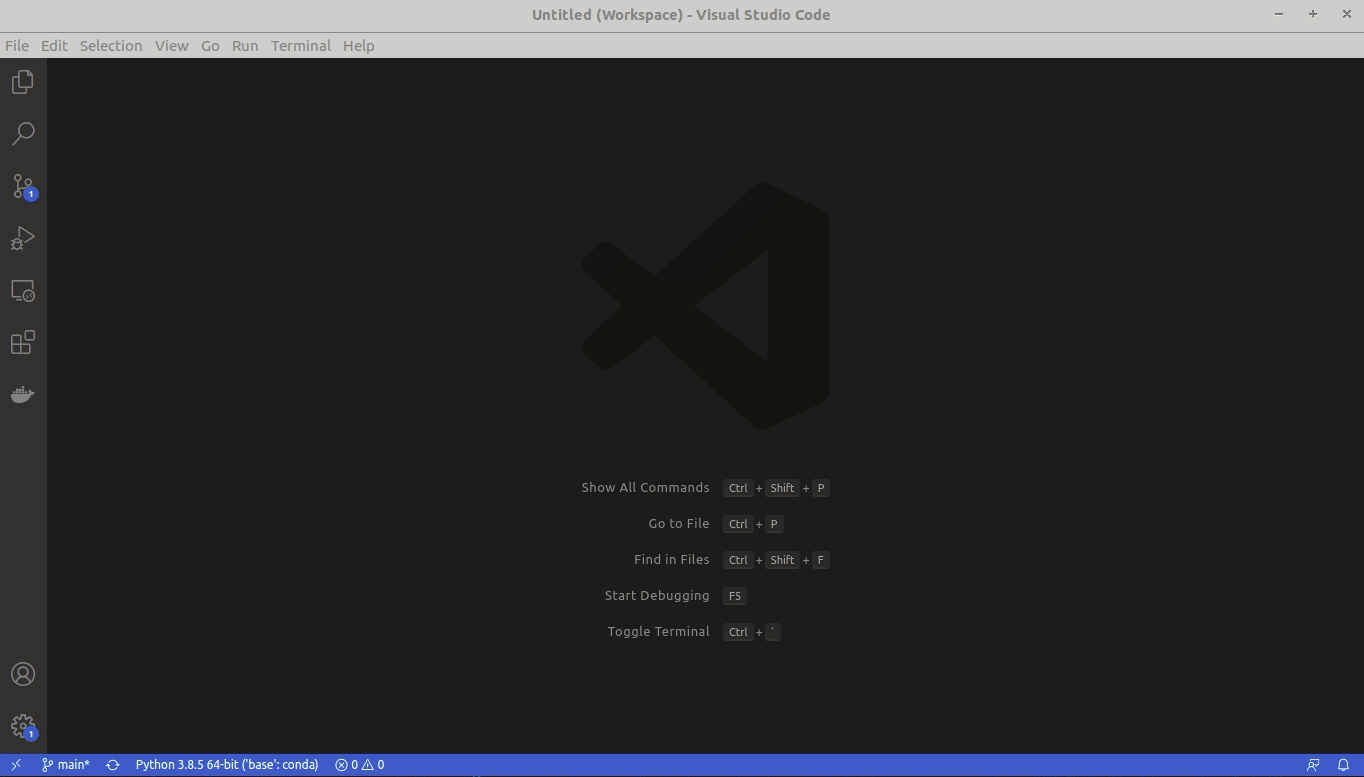Open the Go menu

pos(210,46)
